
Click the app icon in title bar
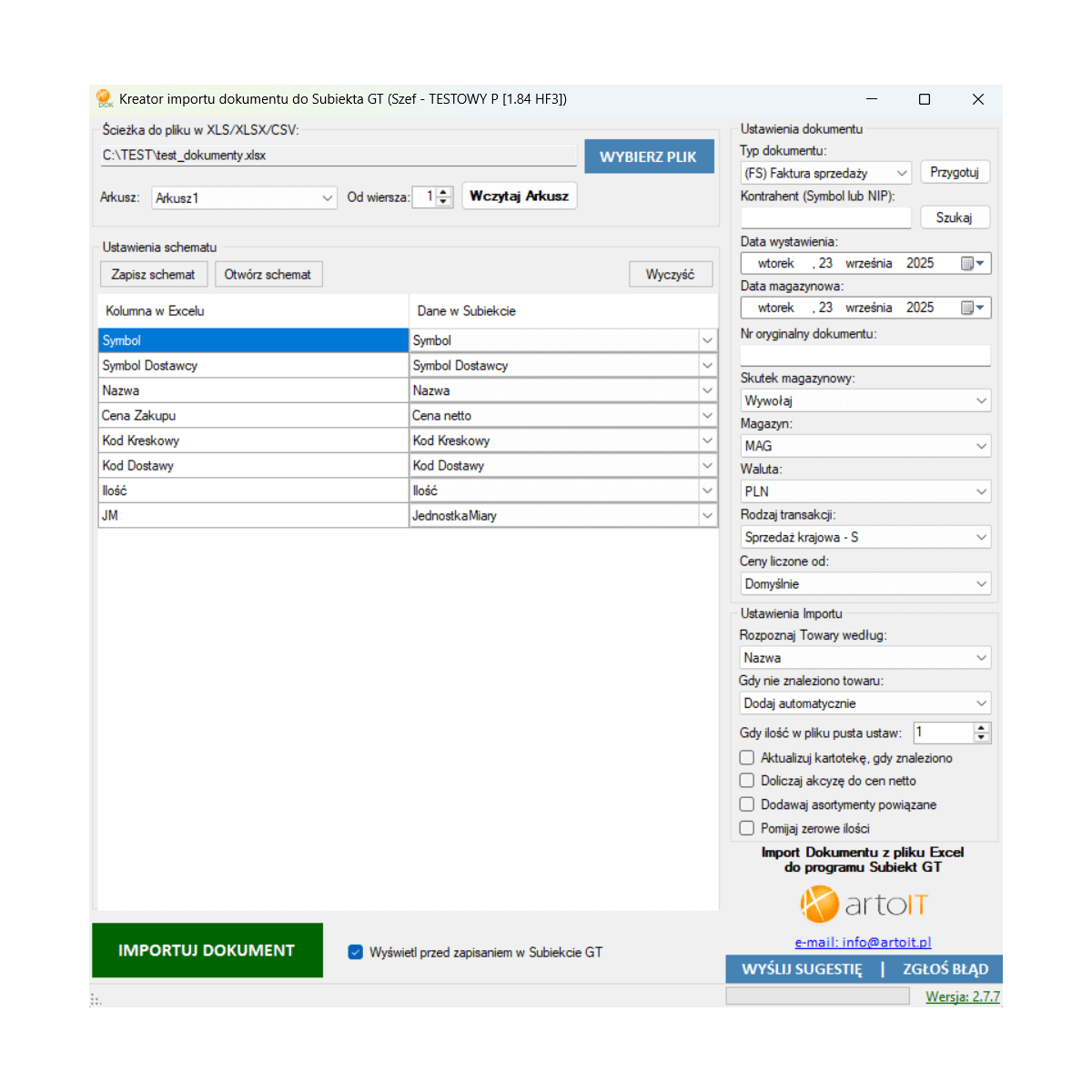point(105,98)
